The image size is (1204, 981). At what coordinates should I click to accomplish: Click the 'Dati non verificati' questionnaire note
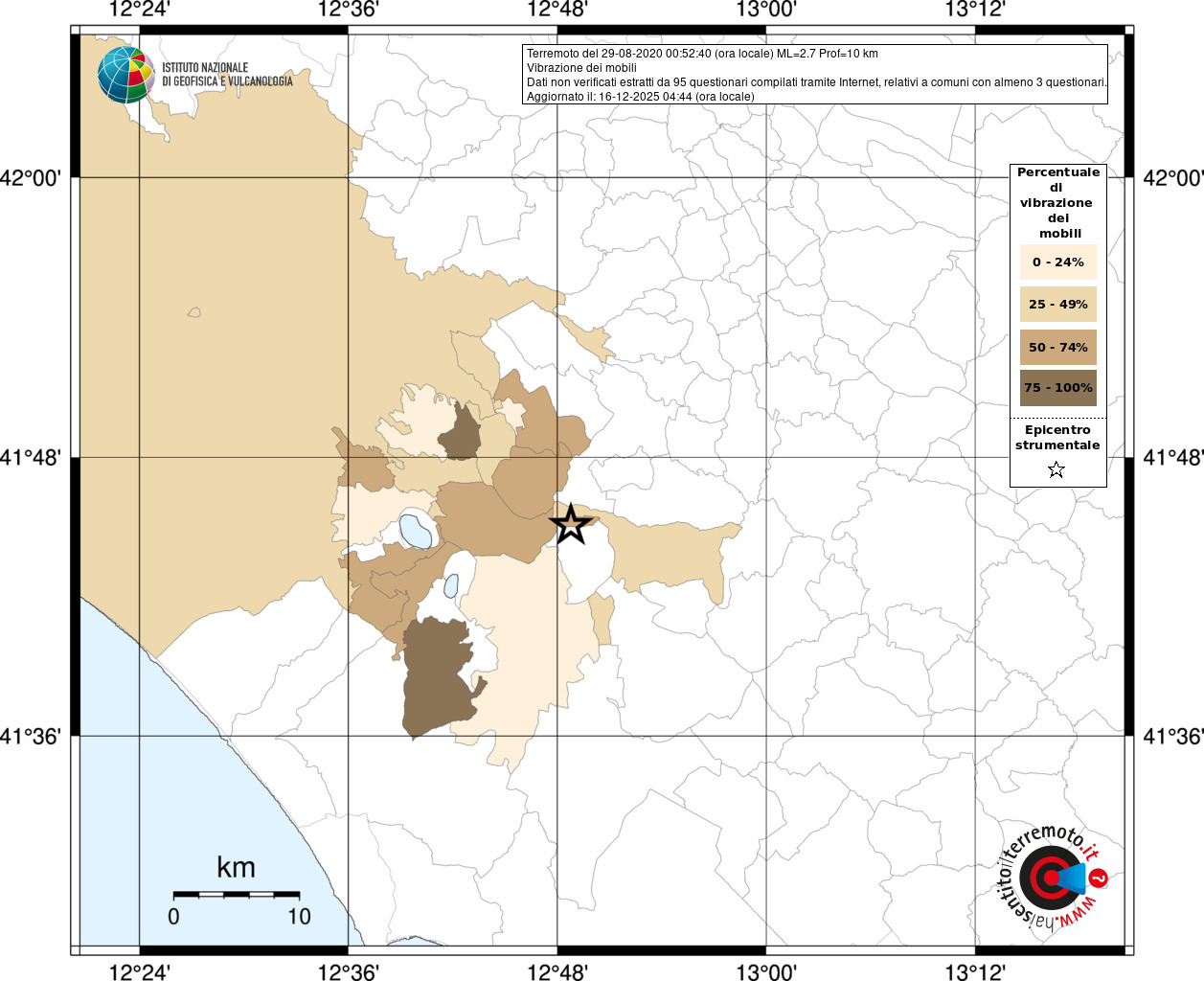[x=816, y=82]
